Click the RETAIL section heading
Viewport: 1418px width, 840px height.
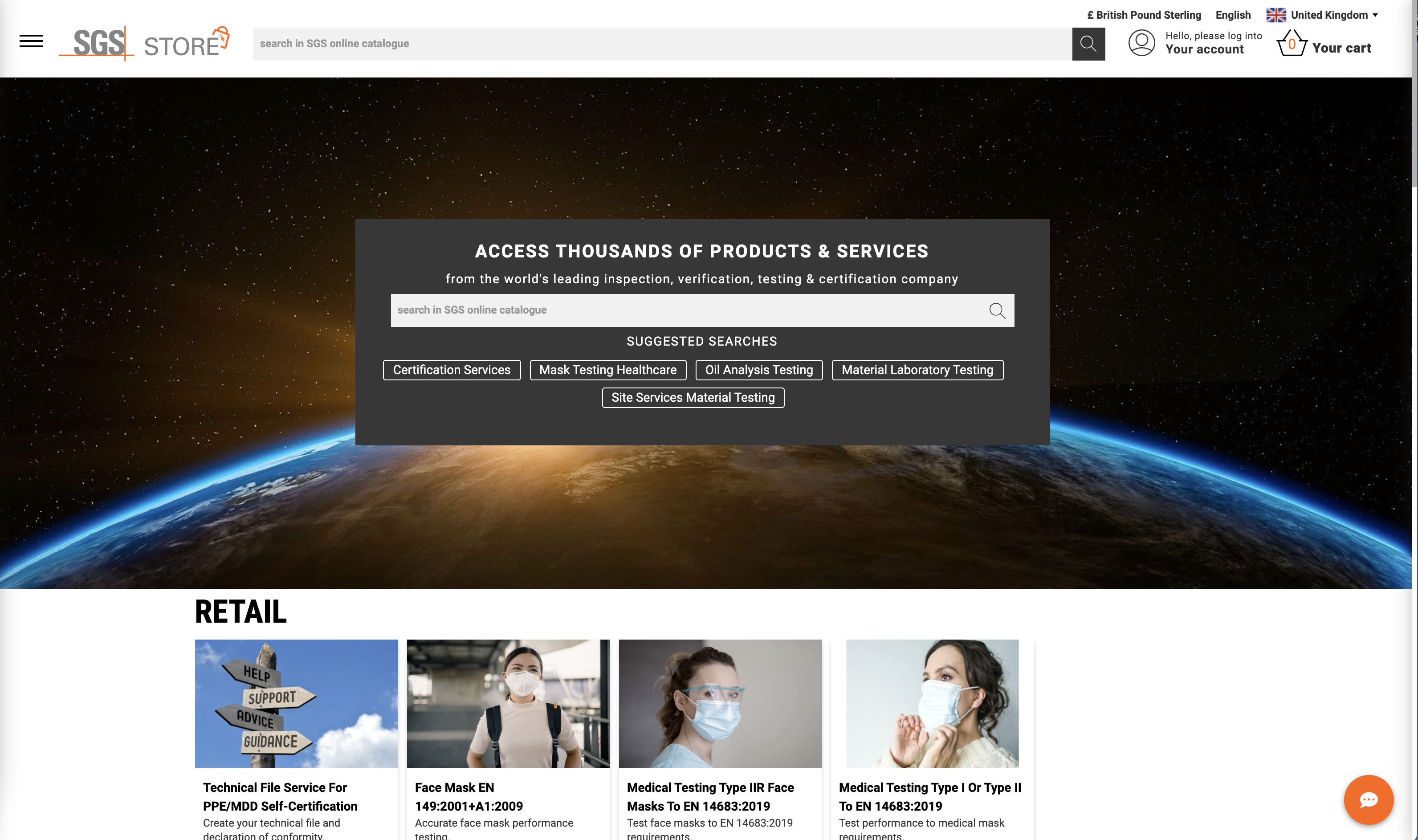coord(240,612)
